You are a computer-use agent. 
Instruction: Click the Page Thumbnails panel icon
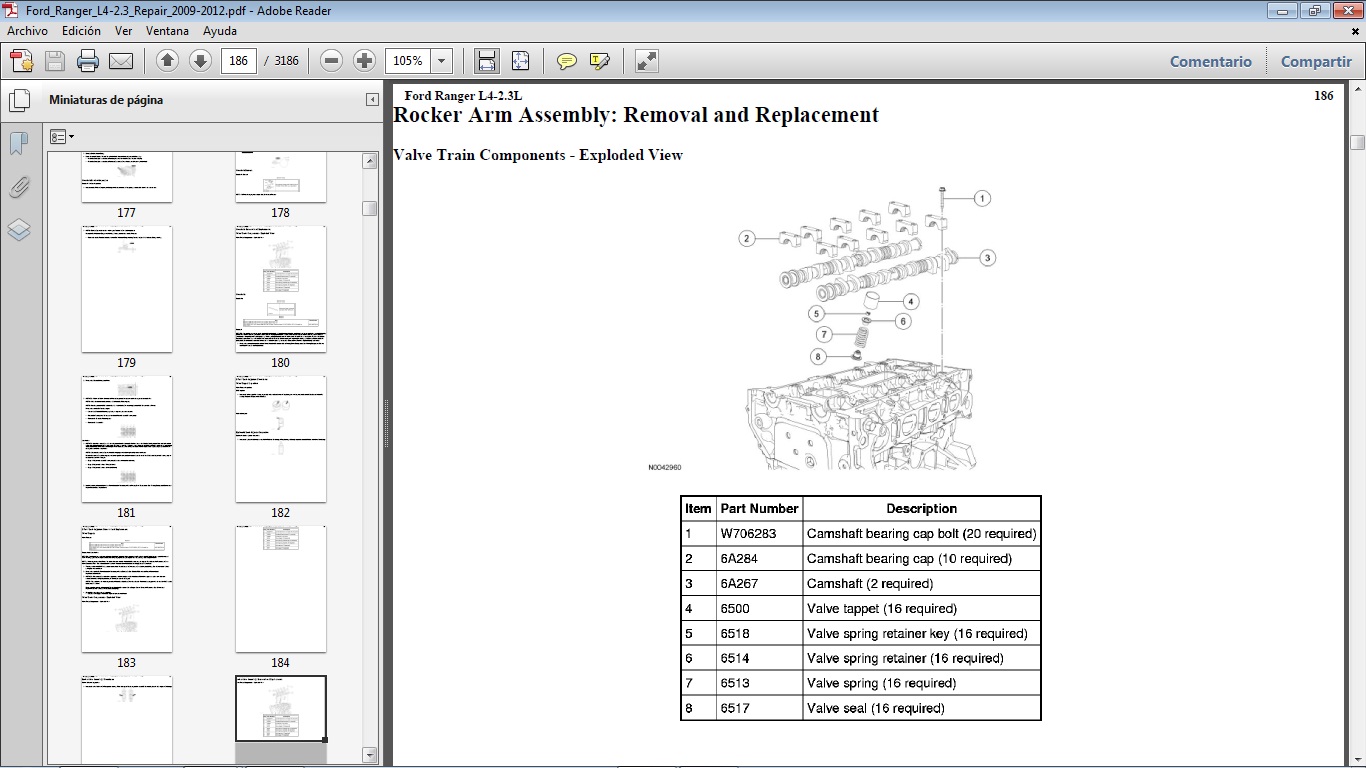click(x=19, y=101)
